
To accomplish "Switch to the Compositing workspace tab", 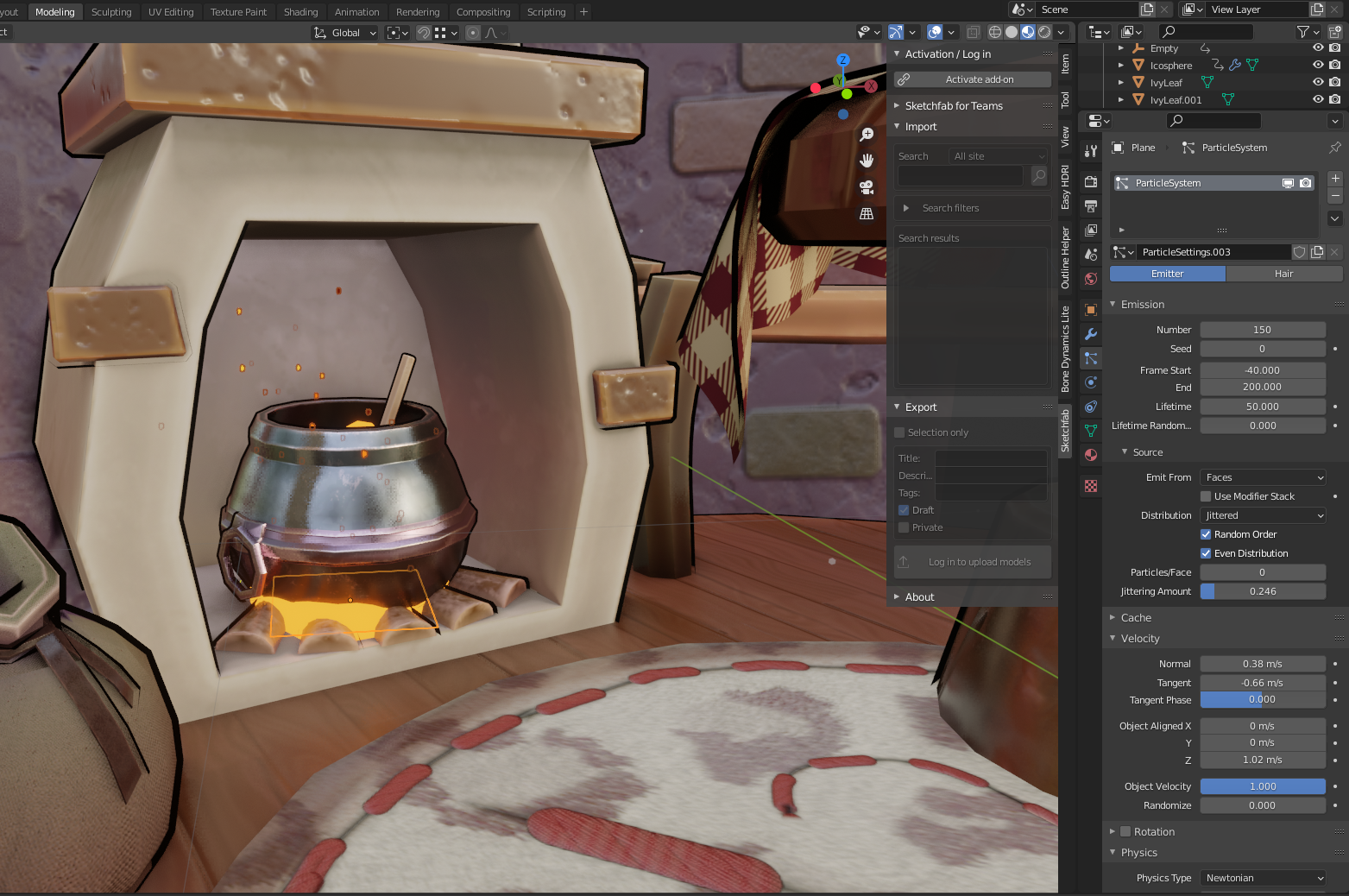I will [x=483, y=12].
